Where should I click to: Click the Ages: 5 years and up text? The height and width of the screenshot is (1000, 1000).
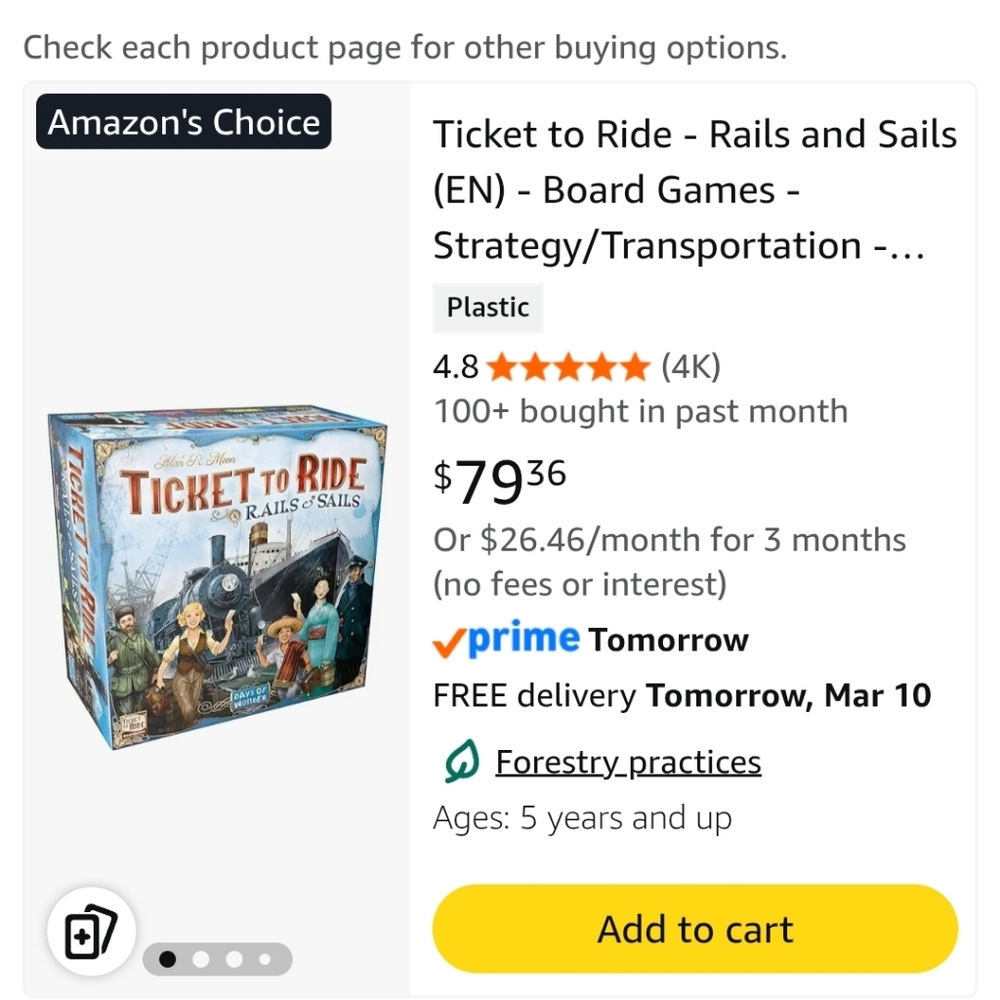pyautogui.click(x=582, y=818)
